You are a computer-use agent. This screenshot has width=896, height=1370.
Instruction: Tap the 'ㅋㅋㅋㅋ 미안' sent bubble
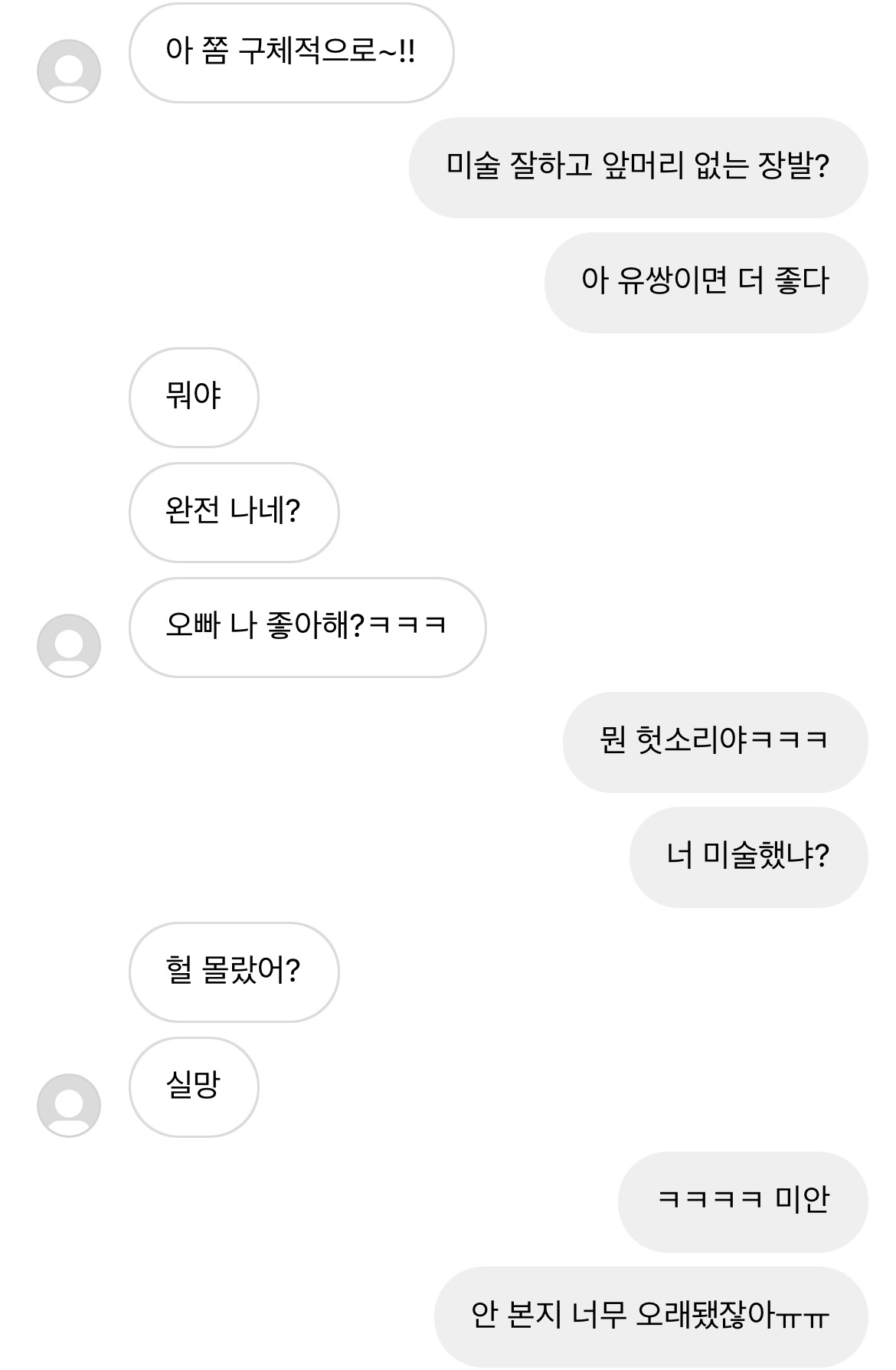point(743,1202)
